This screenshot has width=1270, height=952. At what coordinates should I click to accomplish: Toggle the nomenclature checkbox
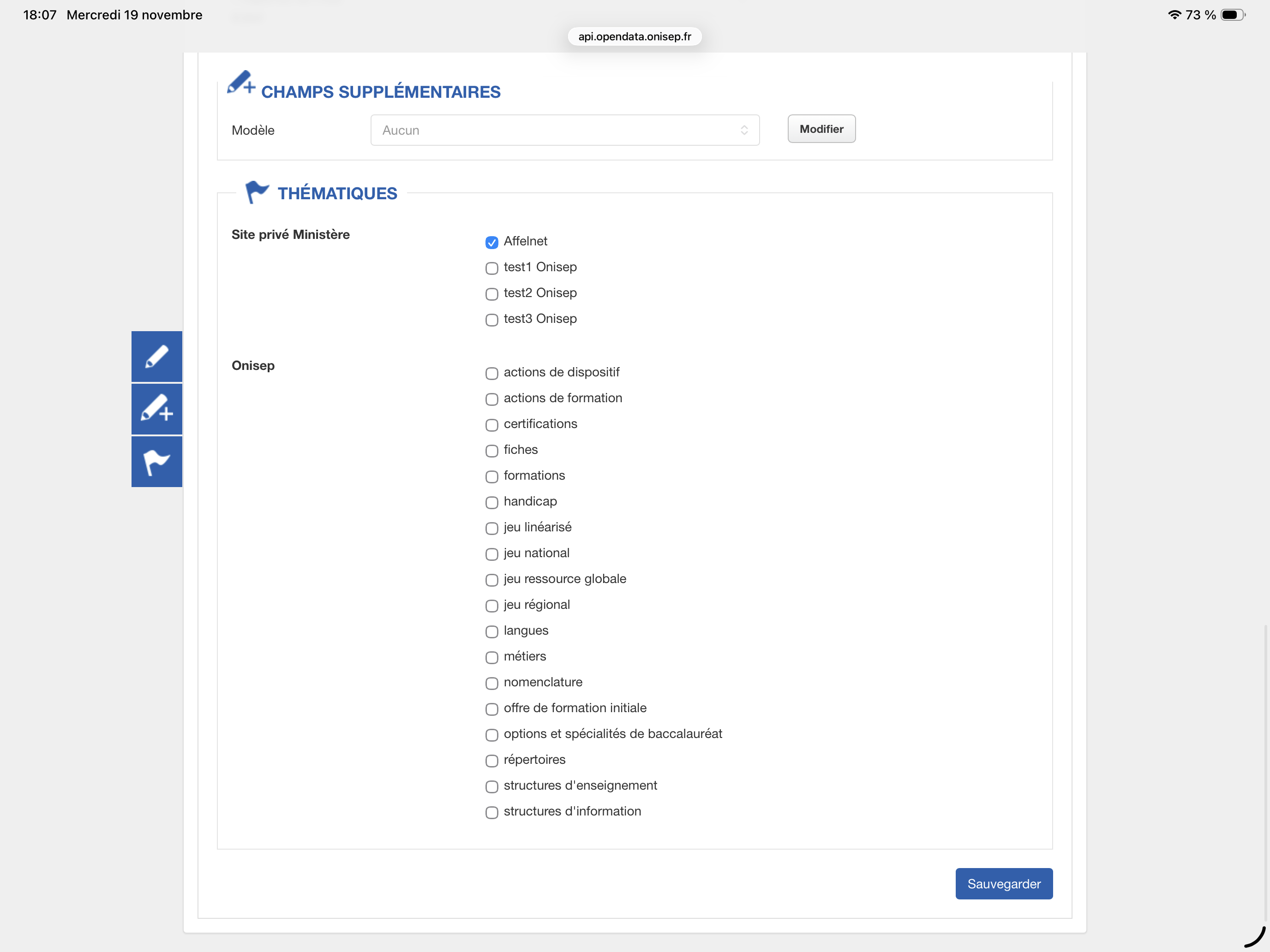tap(491, 683)
